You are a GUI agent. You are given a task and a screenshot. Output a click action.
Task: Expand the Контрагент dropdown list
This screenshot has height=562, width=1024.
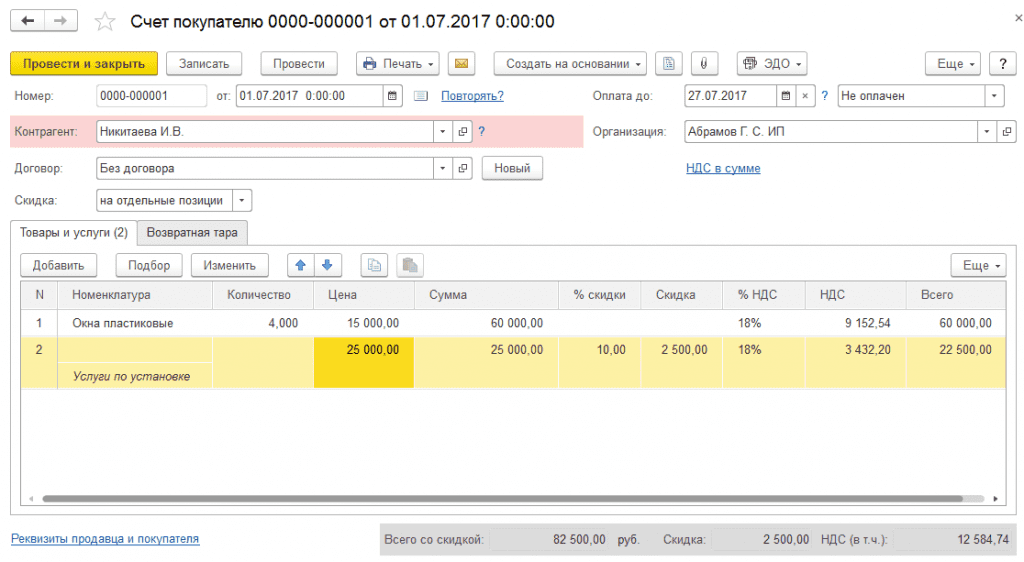pyautogui.click(x=442, y=132)
